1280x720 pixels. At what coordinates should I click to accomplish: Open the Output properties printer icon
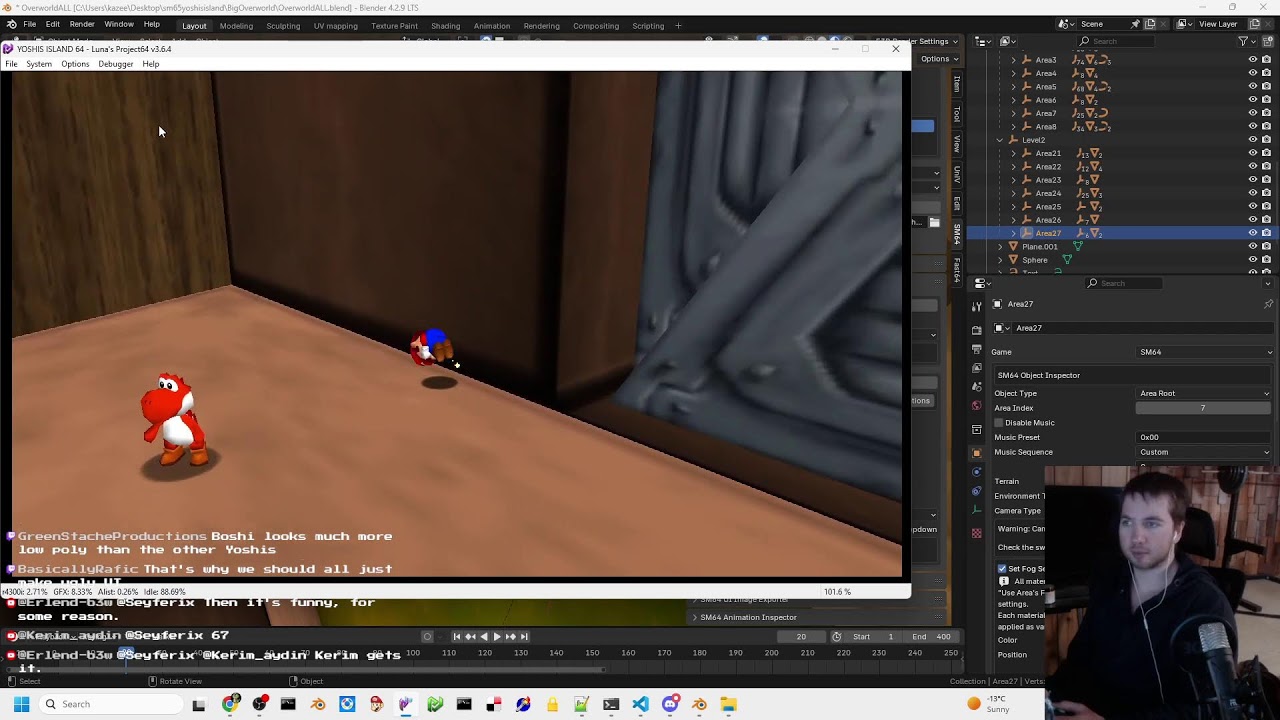pyautogui.click(x=977, y=349)
